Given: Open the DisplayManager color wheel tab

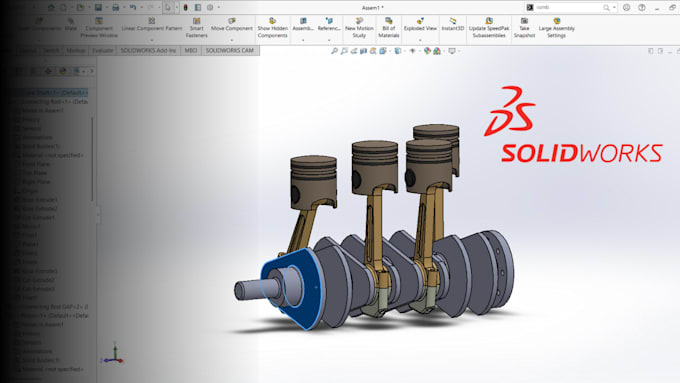Looking at the screenshot, I should point(63,71).
